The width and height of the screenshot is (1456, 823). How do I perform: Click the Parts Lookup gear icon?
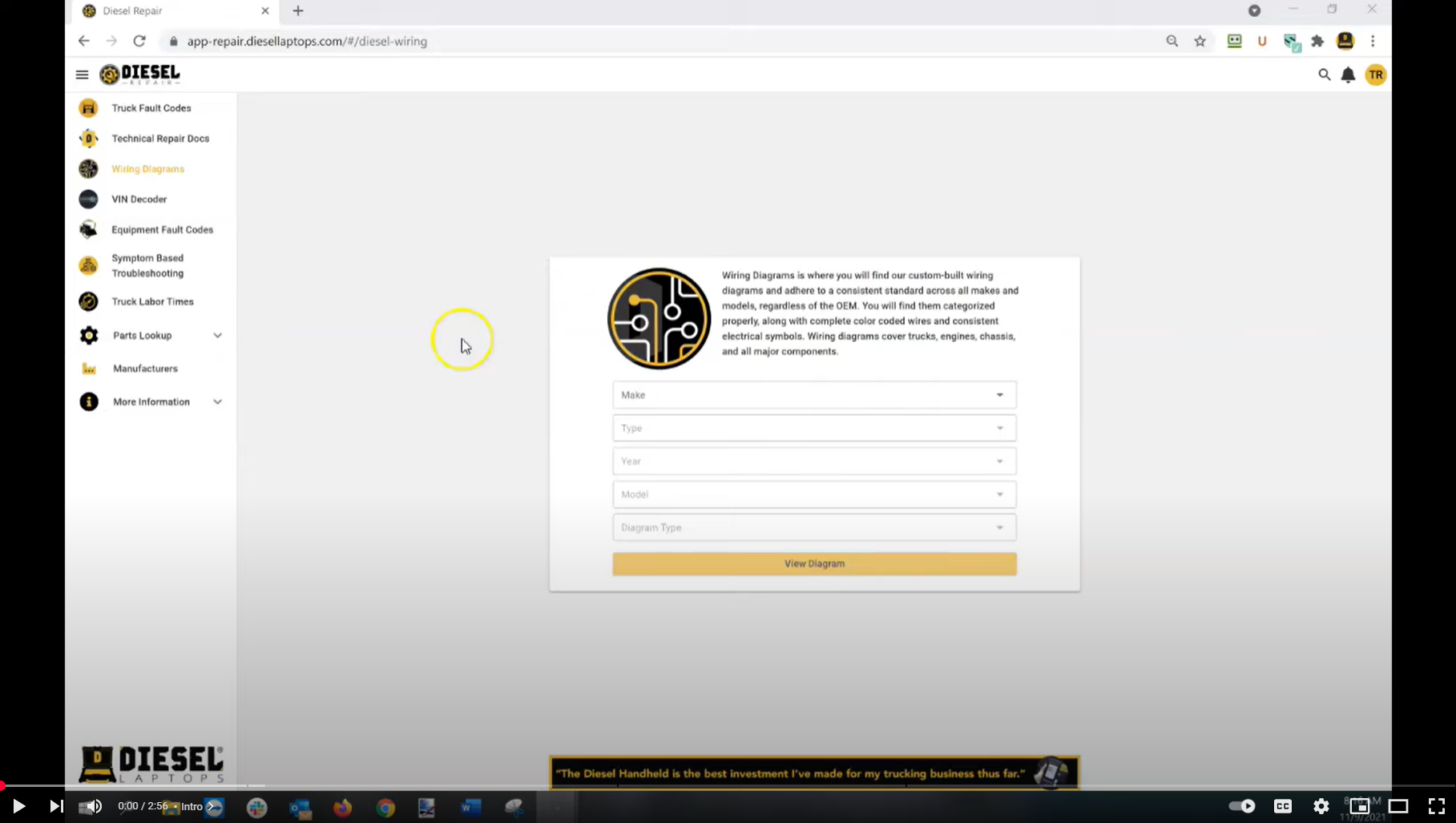89,335
